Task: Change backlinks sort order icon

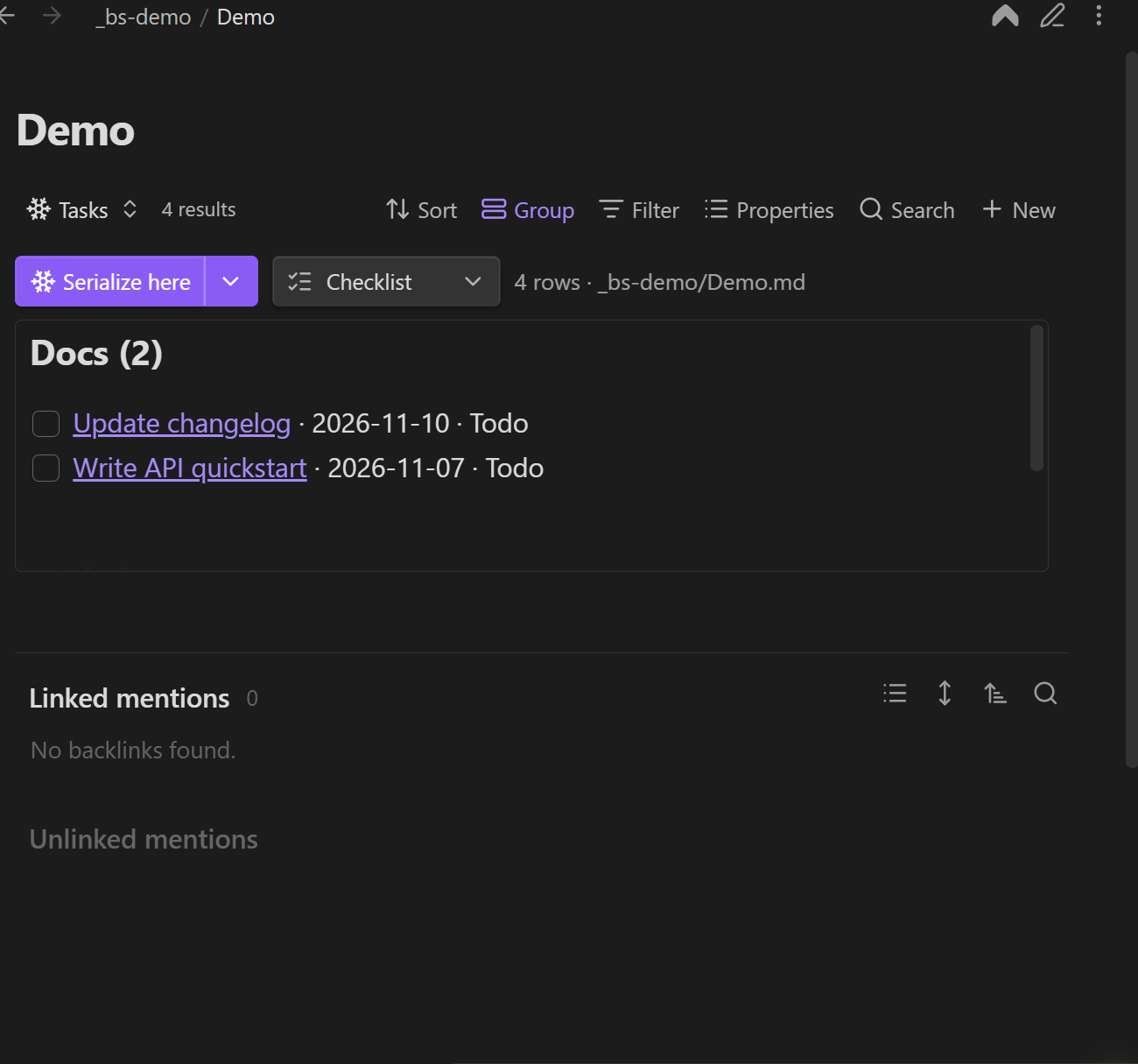Action: click(995, 694)
